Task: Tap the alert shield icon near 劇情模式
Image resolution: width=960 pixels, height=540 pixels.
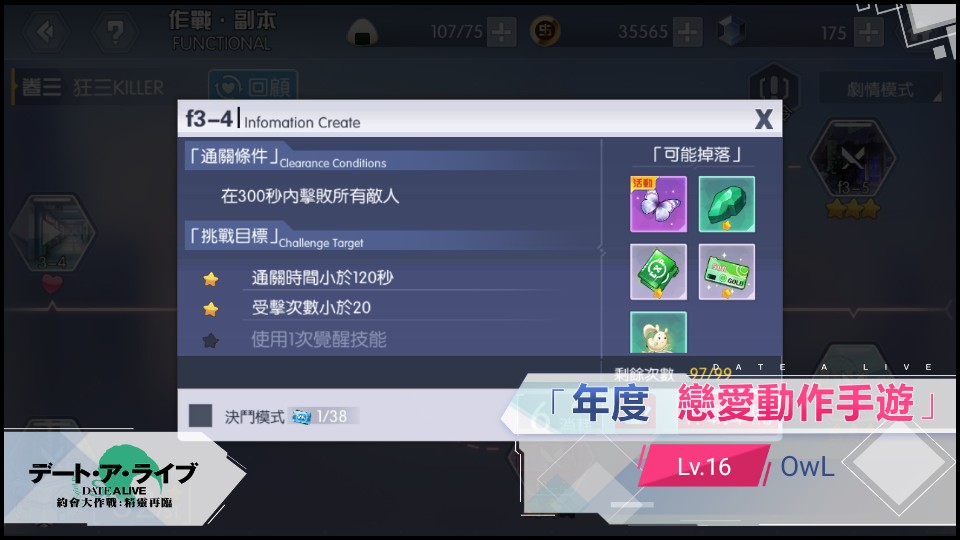Action: (x=774, y=88)
